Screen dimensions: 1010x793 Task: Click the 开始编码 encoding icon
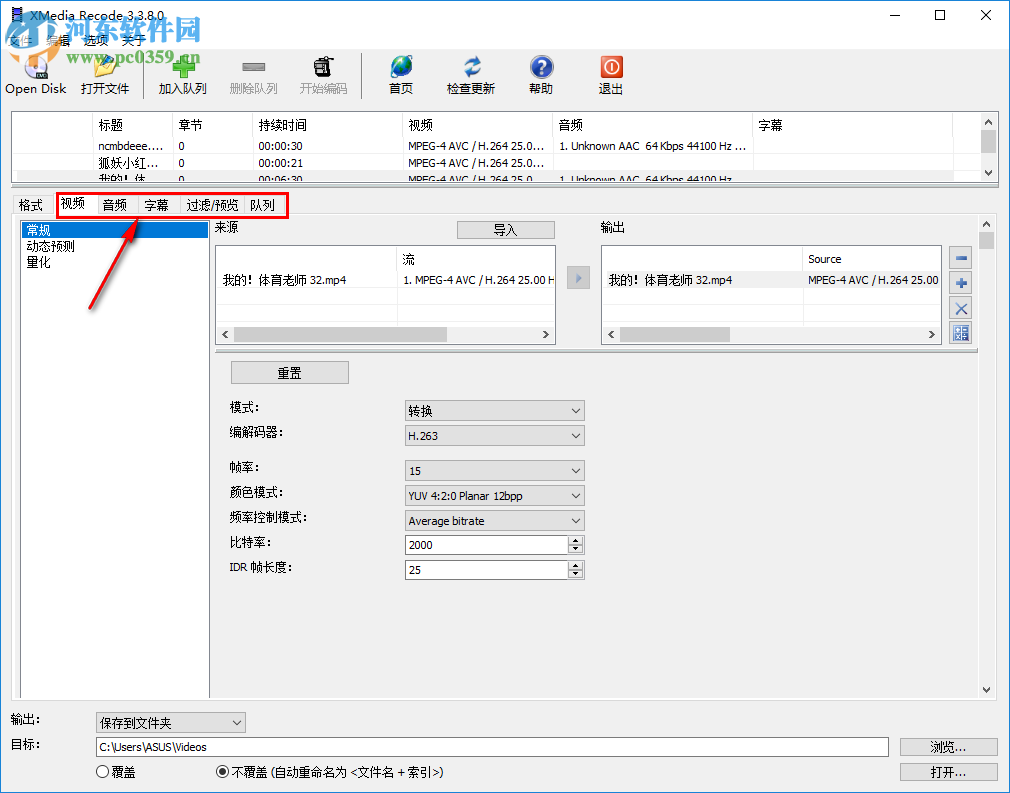(x=322, y=70)
